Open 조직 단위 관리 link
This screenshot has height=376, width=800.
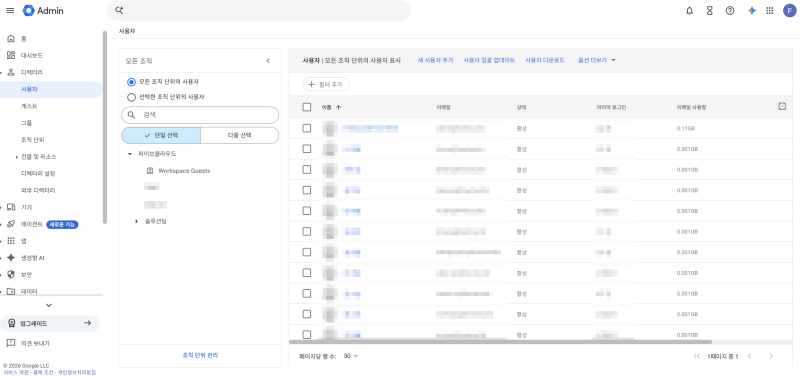(x=200, y=355)
